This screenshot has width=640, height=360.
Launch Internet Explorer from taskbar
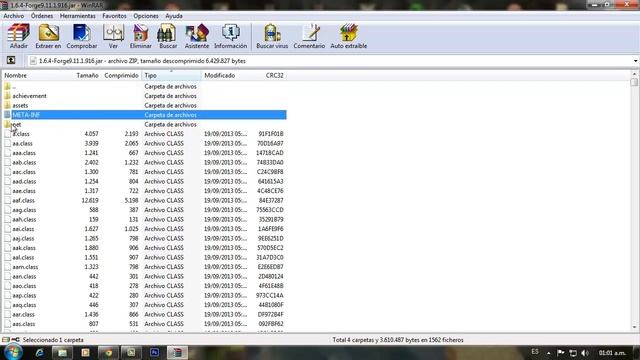pos(40,352)
